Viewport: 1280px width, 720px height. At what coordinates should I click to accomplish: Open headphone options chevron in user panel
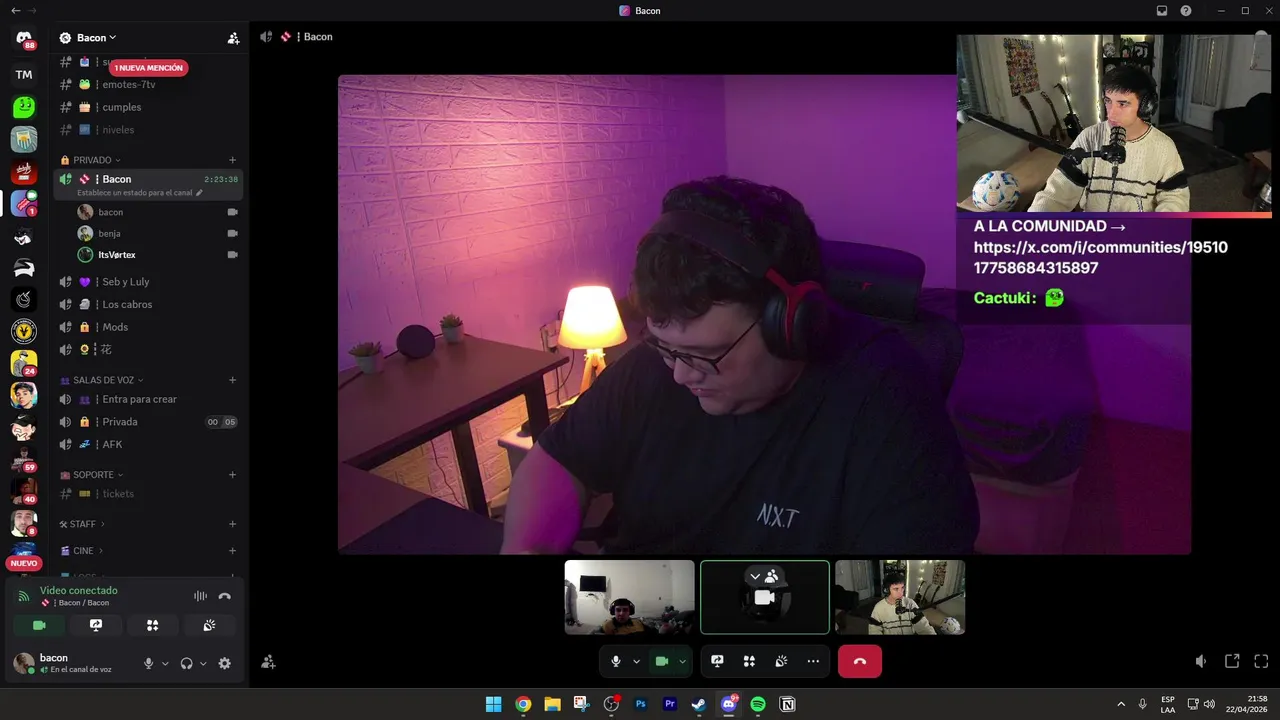(203, 663)
